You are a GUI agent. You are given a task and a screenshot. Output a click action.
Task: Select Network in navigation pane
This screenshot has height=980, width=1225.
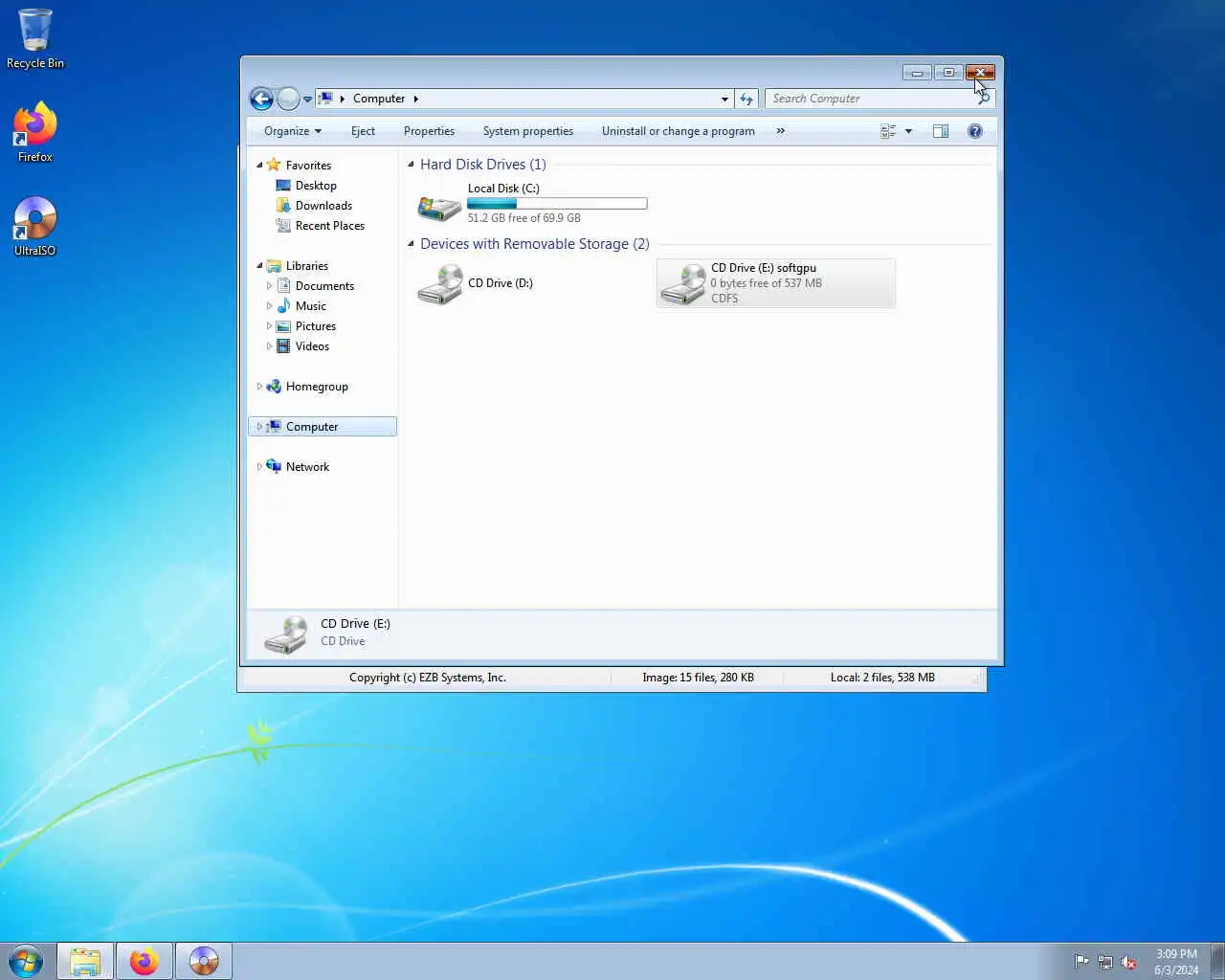coord(307,467)
